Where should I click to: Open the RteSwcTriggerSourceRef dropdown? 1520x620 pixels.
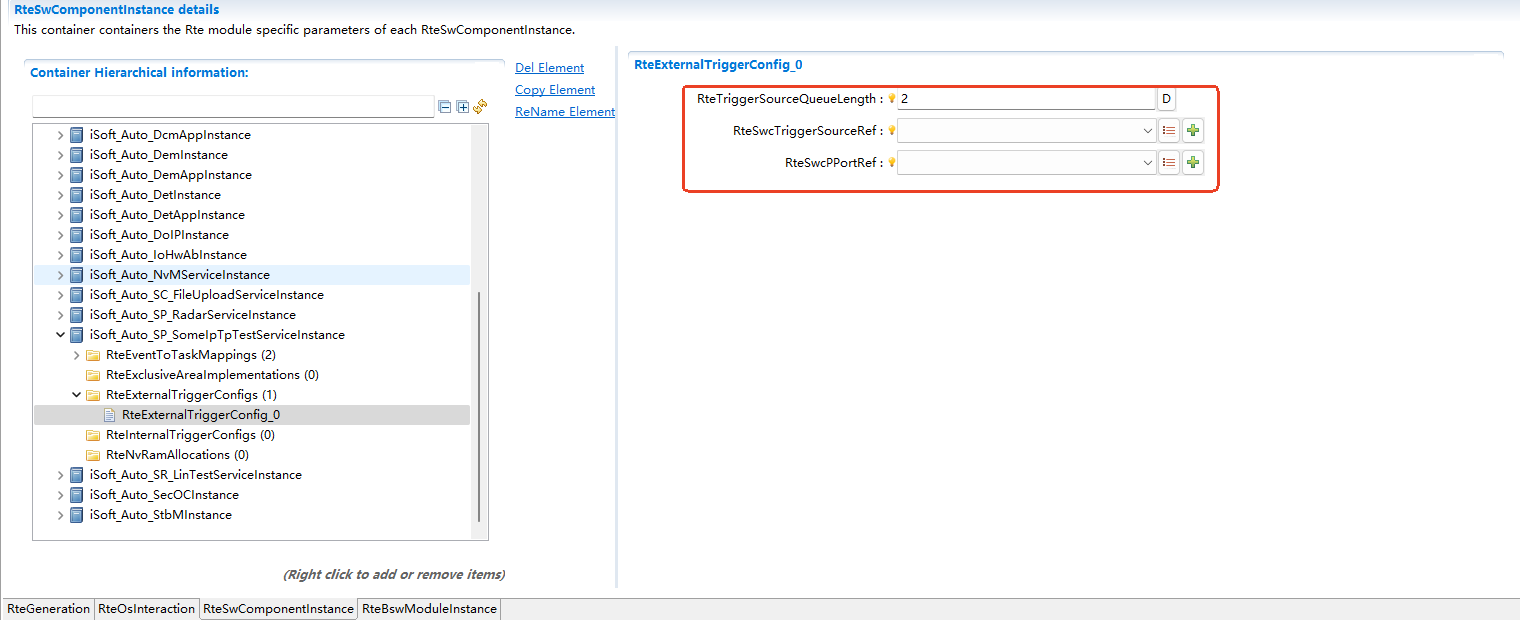(x=1147, y=131)
